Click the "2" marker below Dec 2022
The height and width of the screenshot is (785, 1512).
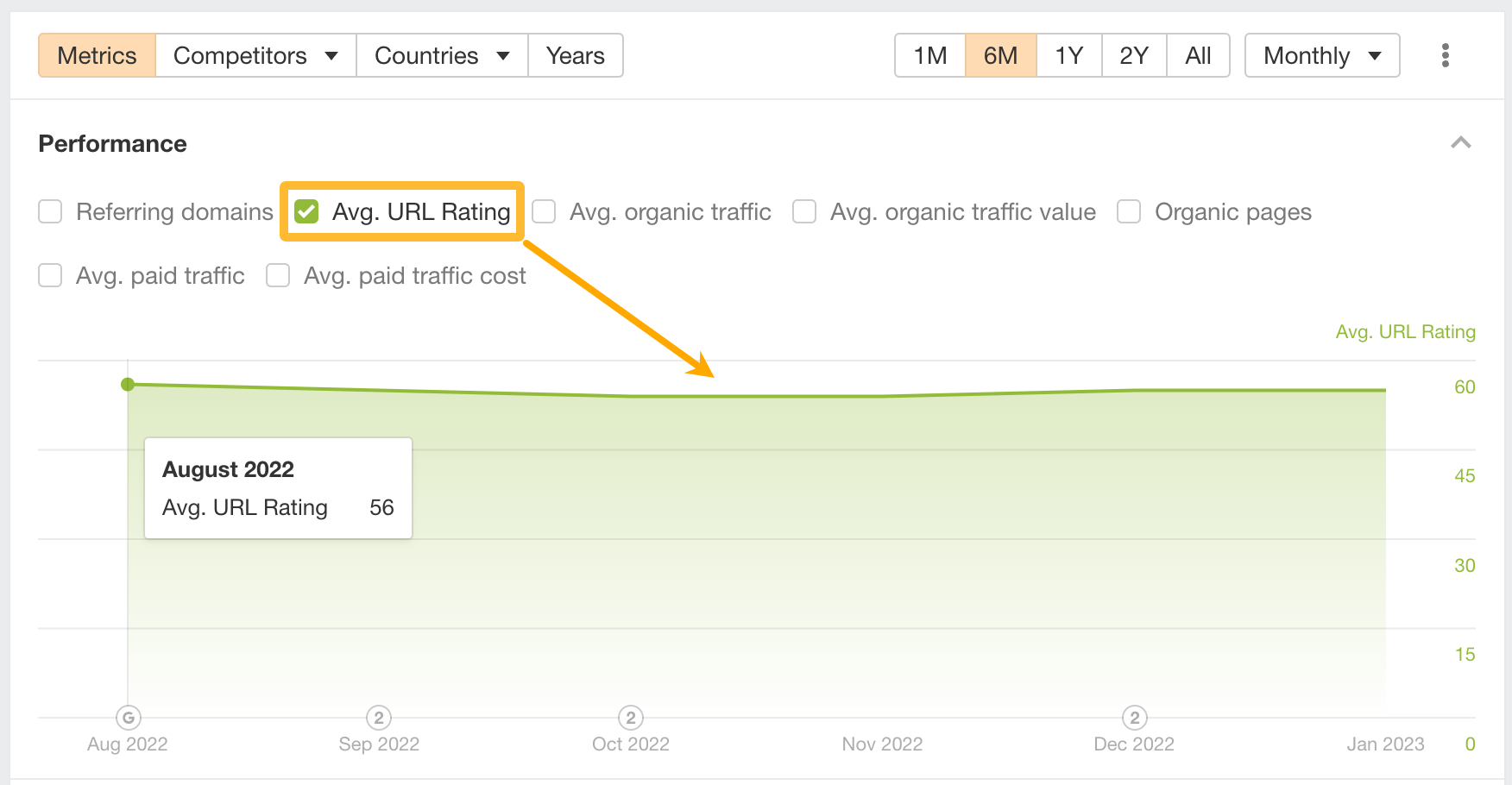(1133, 717)
